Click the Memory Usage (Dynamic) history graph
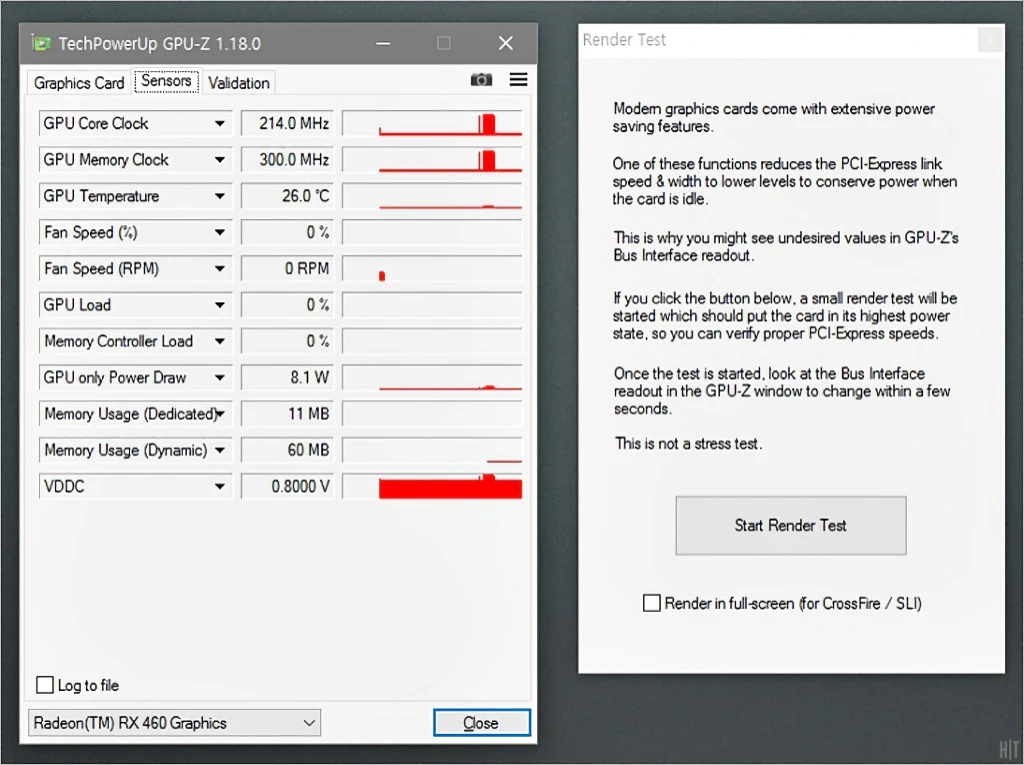Screen dimensions: 1024x765 [x=432, y=450]
